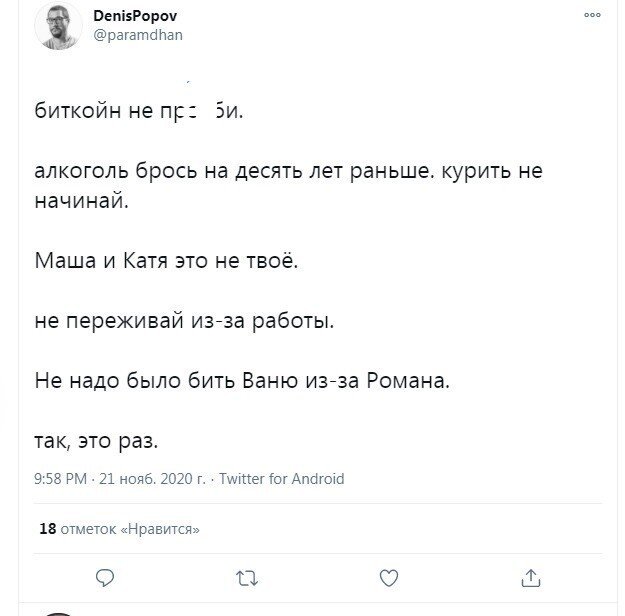625x616 pixels.
Task: Click the last line «так, это раз.»
Action: [96, 440]
